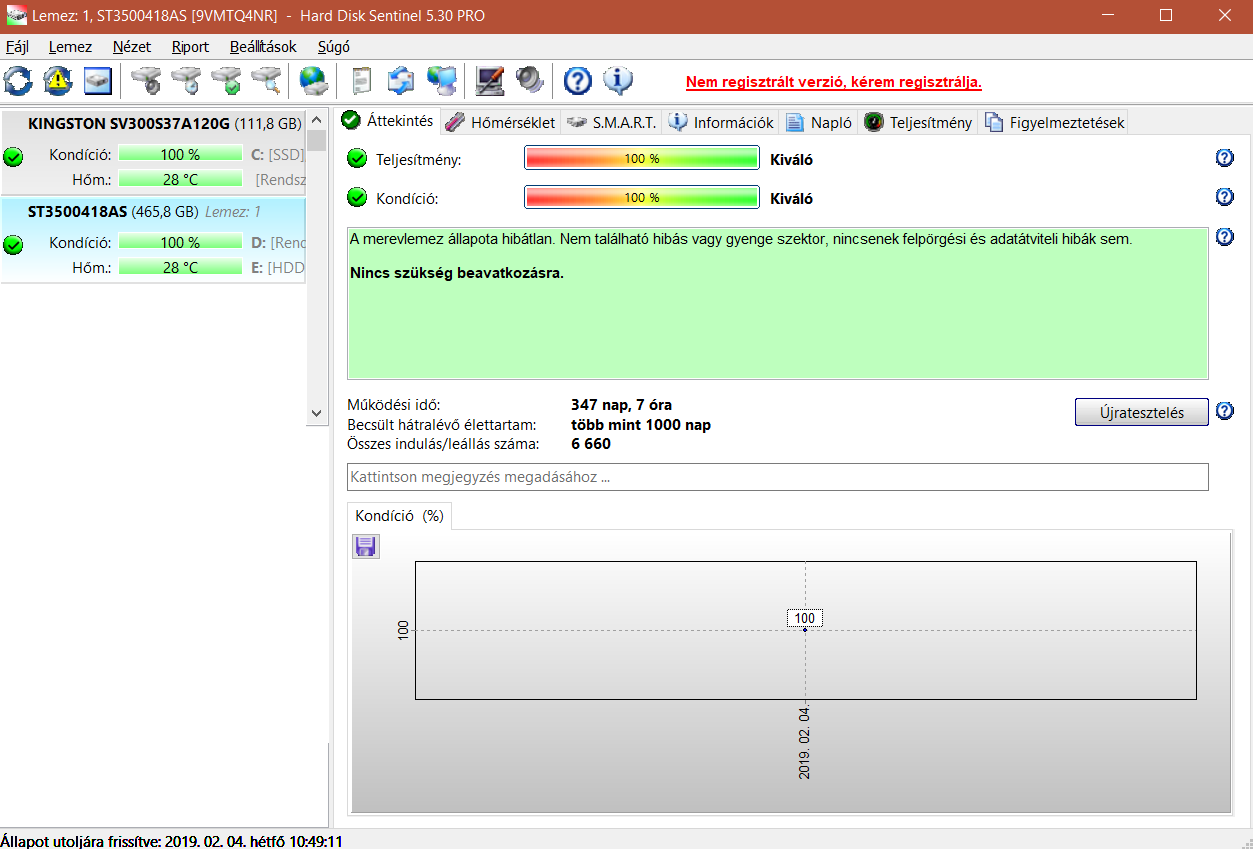Click the C: [SSD] partition label
This screenshot has width=1253, height=849.
coord(277,154)
